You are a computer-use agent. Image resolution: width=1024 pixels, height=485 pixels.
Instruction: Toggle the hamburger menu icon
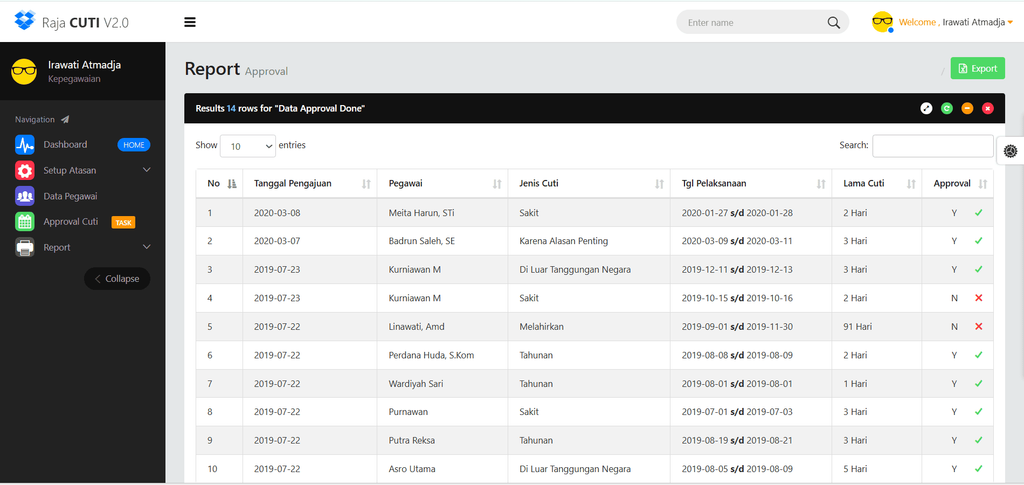pyautogui.click(x=190, y=22)
